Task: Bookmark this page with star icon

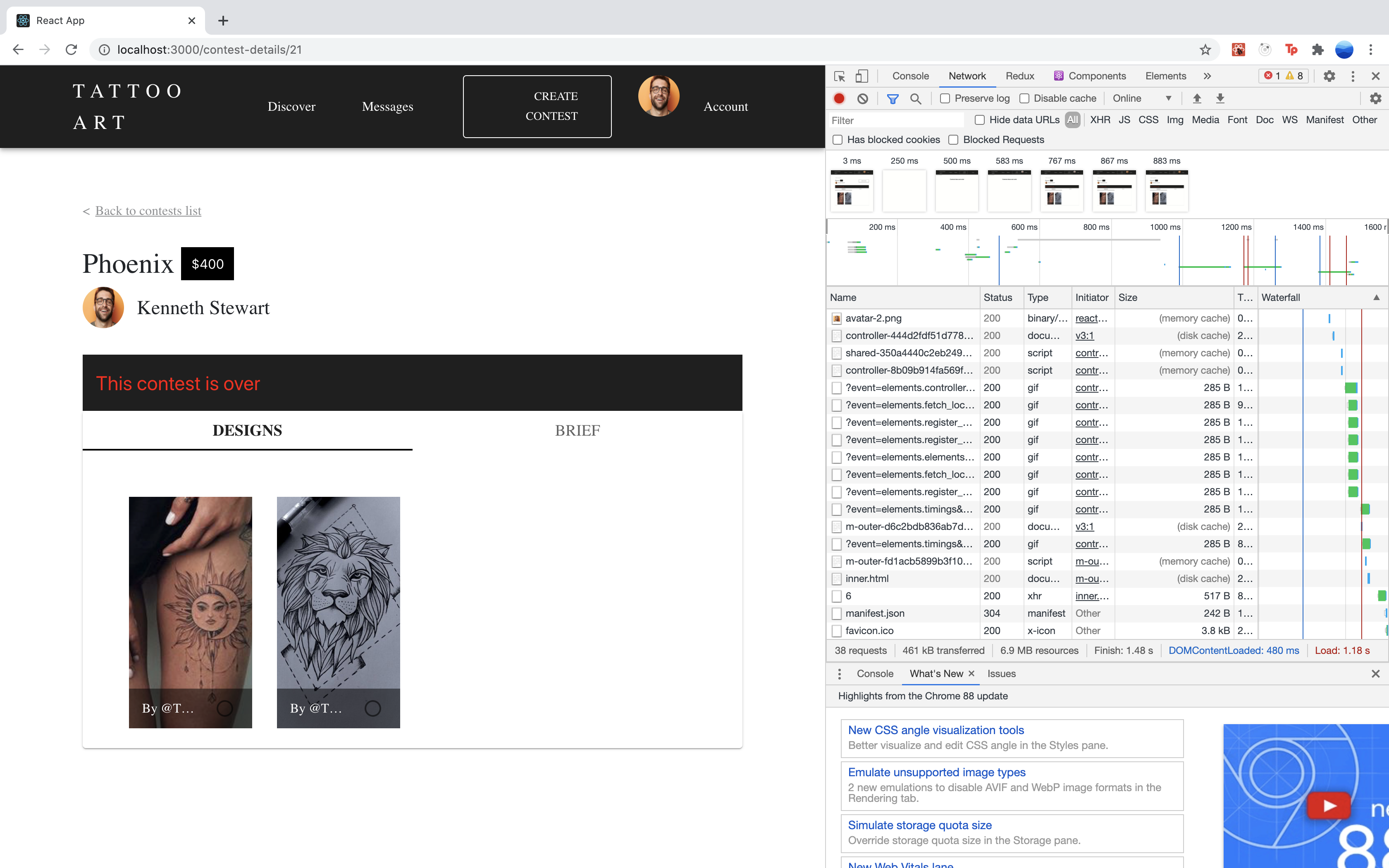Action: (x=1205, y=50)
